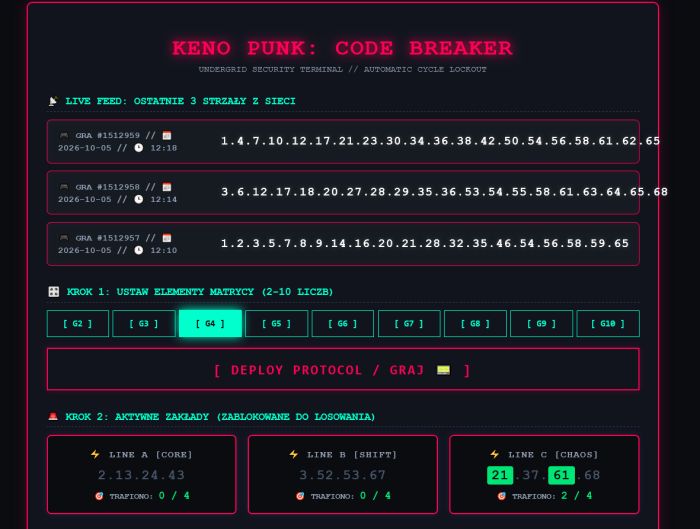This screenshot has width=700, height=529.
Task: Pick the G7 numbers option
Action: (409, 324)
